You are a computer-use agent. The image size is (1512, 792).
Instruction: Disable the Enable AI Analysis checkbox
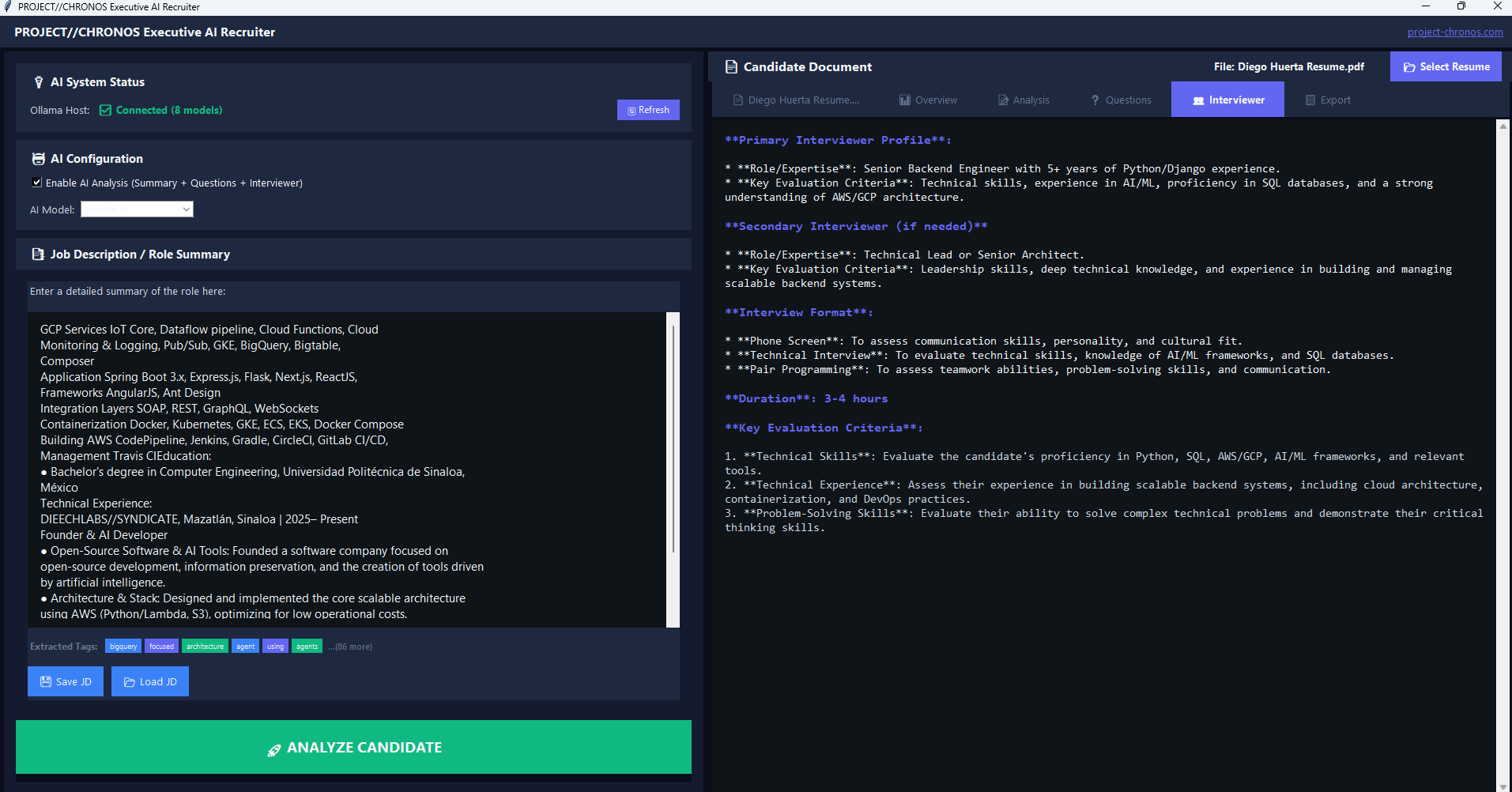(x=36, y=182)
